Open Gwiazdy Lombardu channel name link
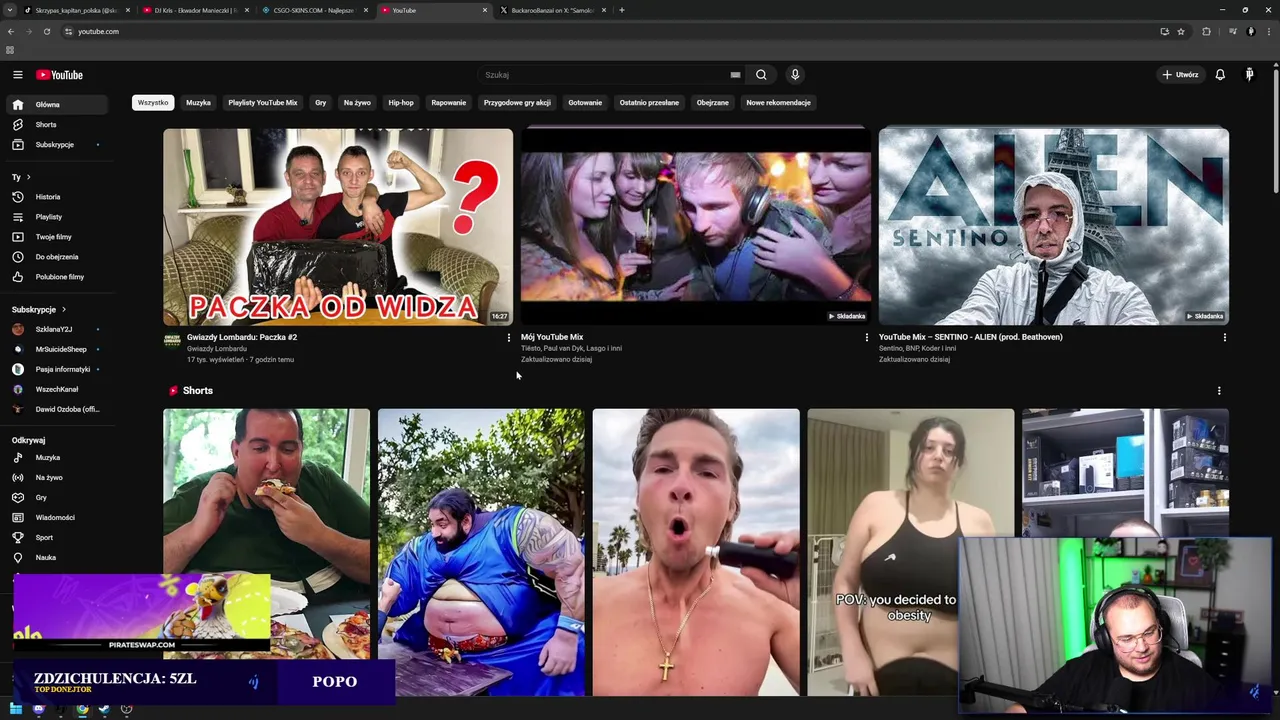This screenshot has width=1280, height=720. click(216, 348)
